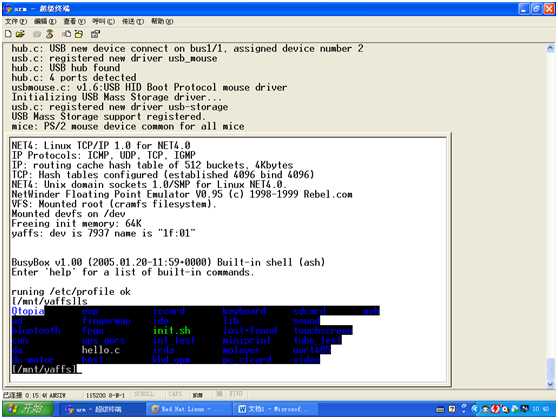Click the 'TCP: Hash tables configured' line

(163, 175)
